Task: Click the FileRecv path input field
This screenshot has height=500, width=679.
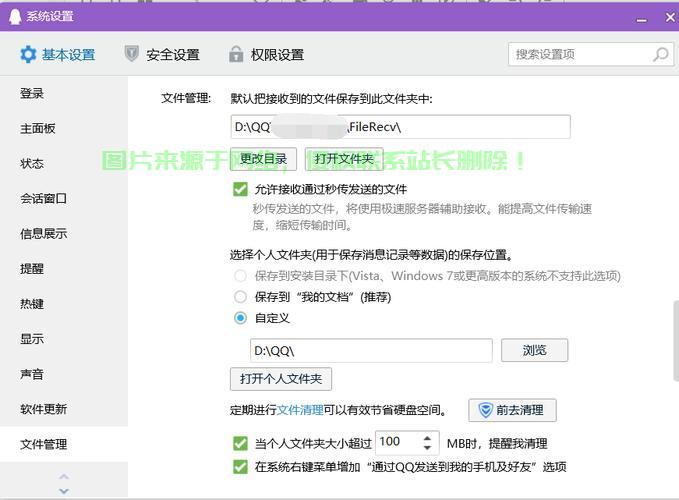Action: point(401,127)
